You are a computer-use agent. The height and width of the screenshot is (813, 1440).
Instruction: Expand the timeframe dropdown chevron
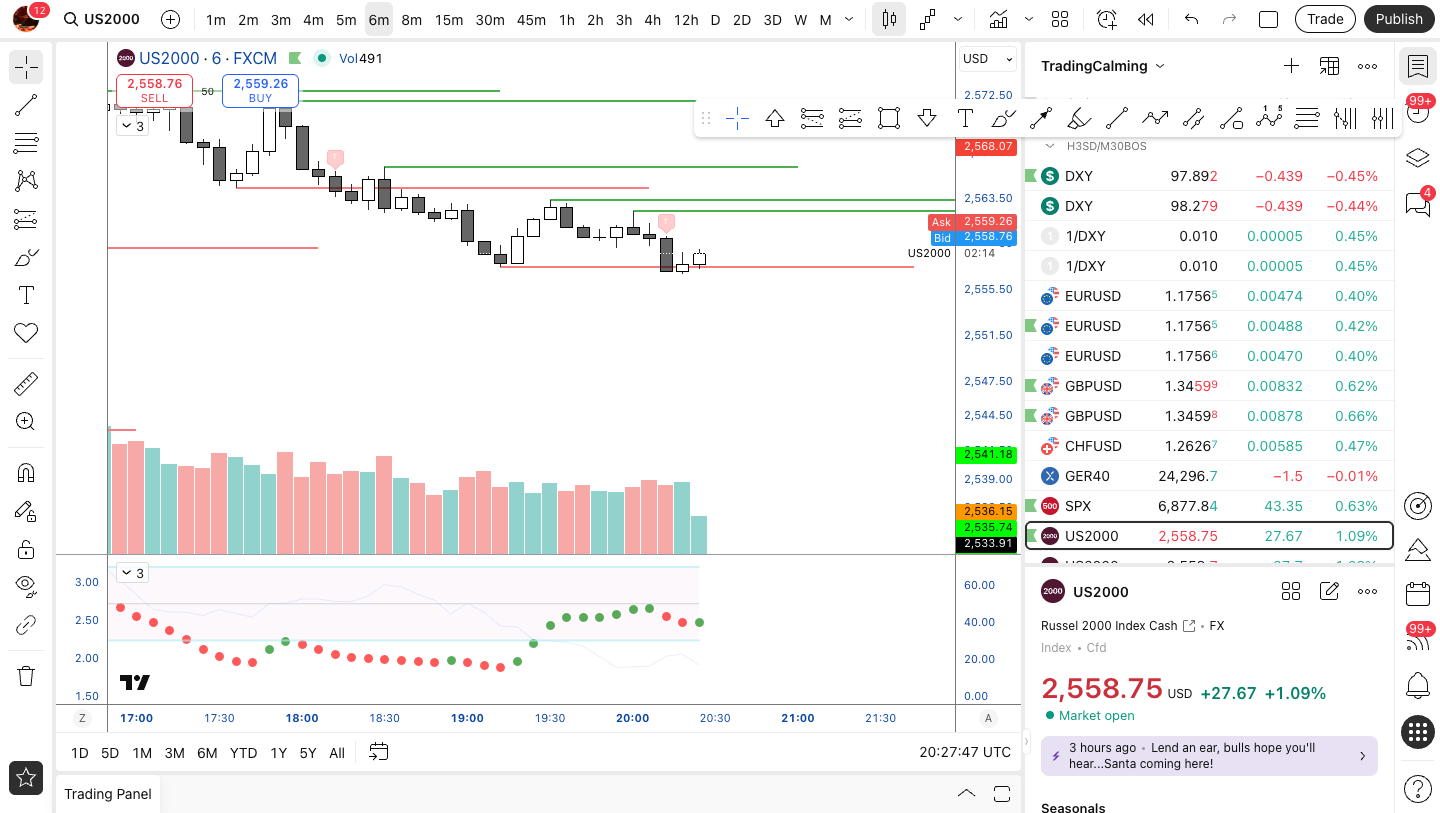tap(849, 19)
